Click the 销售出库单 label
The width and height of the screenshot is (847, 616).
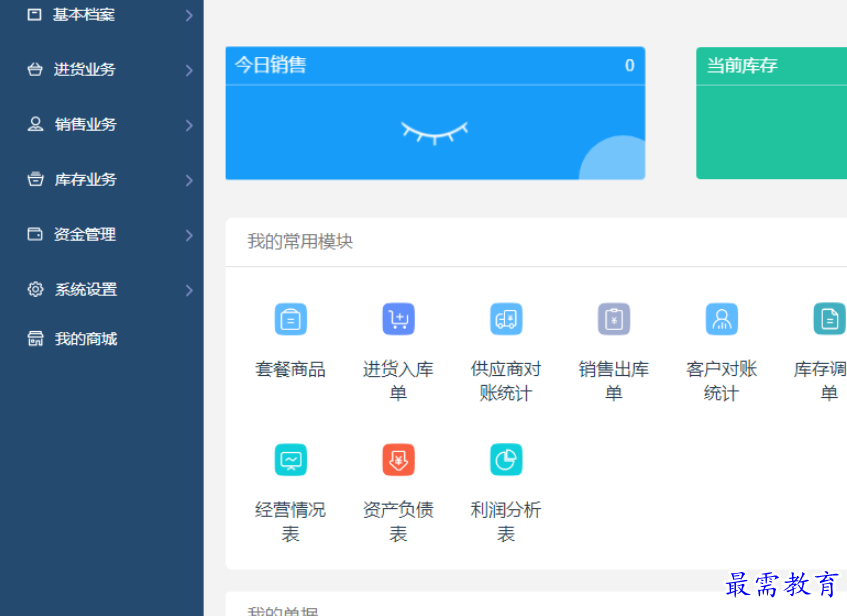614,381
